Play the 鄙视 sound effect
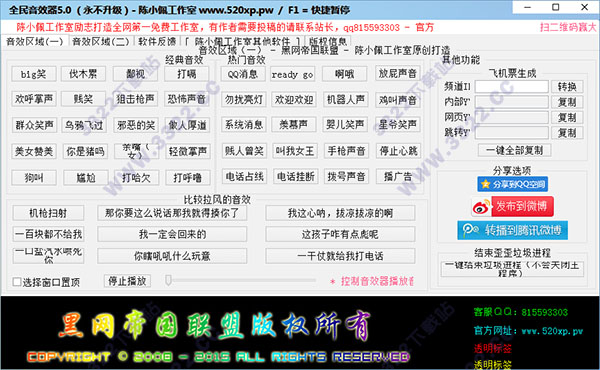This screenshot has width=600, height=370. [x=135, y=74]
